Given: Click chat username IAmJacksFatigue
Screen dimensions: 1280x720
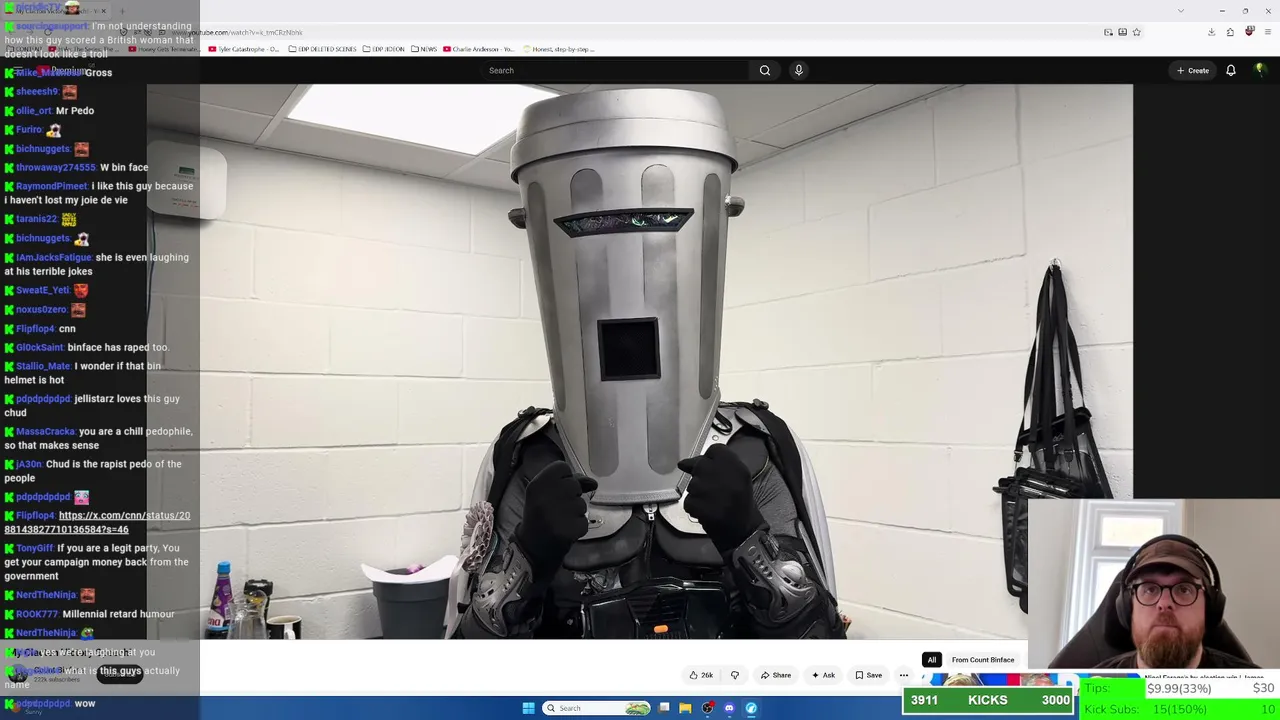Looking at the screenshot, I should pos(54,257).
